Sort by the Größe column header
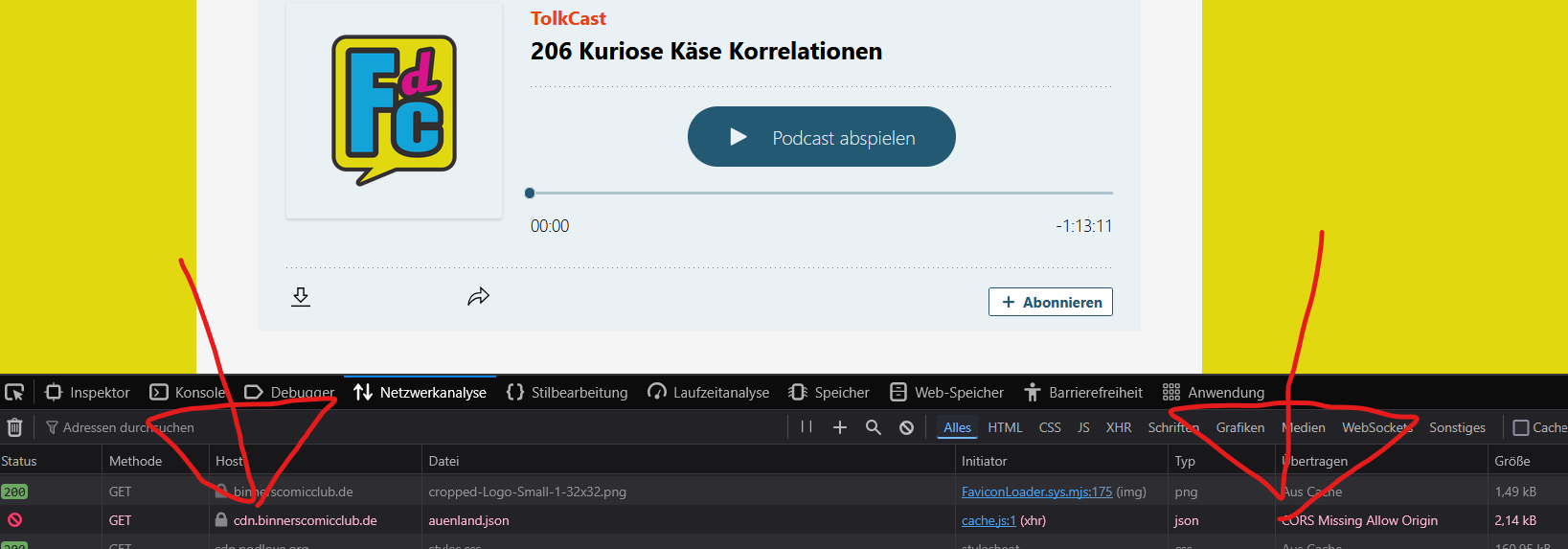Viewport: 1568px width, 549px height. (1527, 461)
